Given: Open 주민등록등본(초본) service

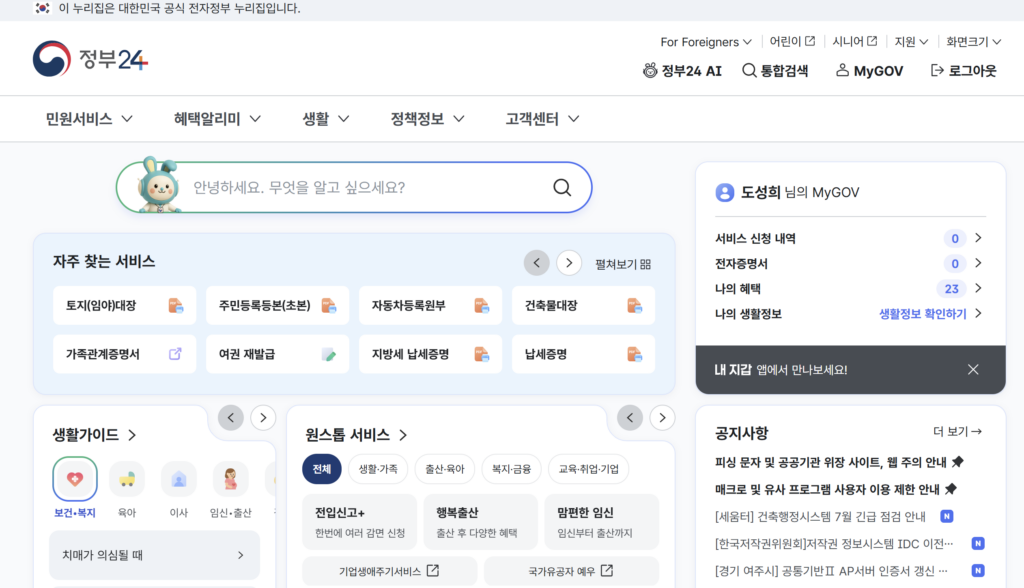Looking at the screenshot, I should pos(278,305).
